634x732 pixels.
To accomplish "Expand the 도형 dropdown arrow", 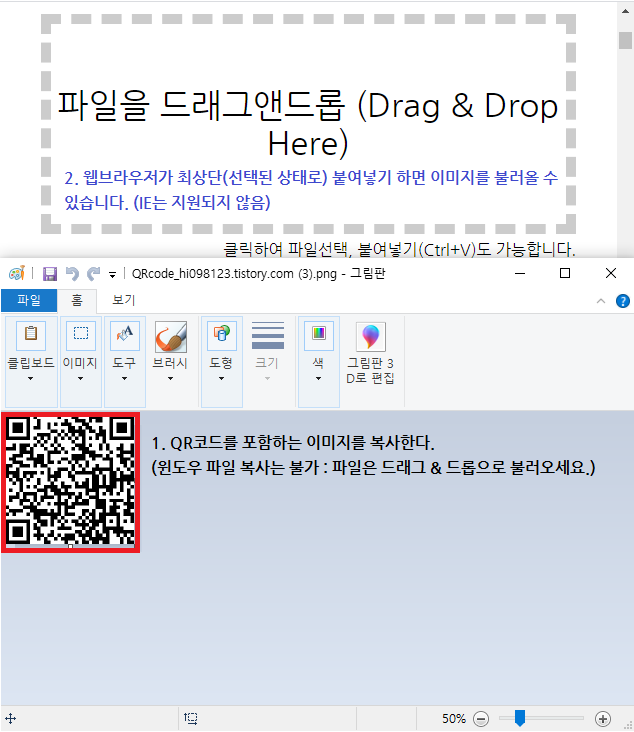I will click(x=221, y=379).
